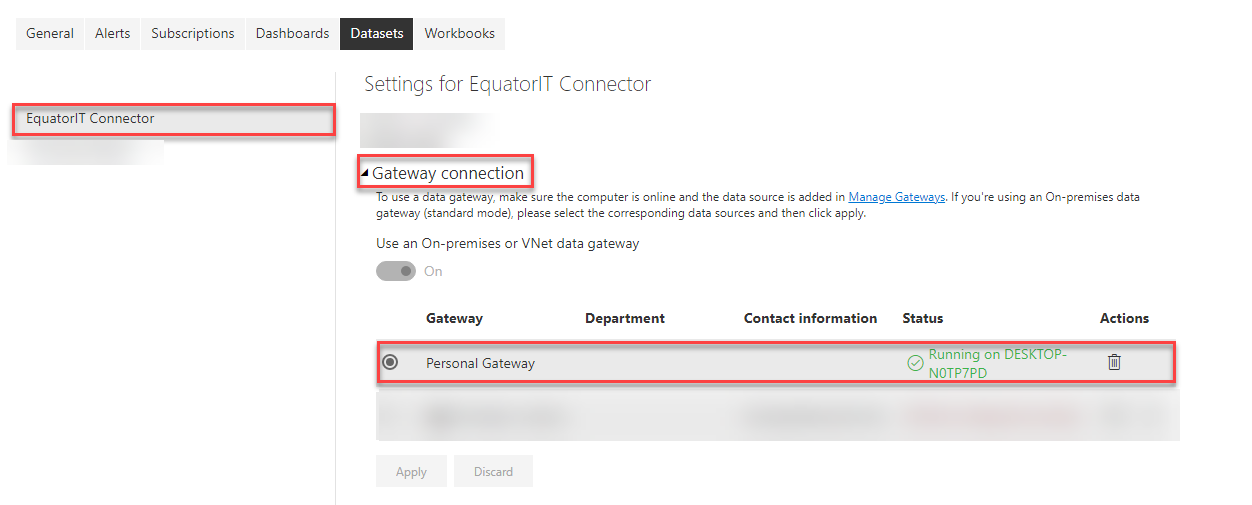Viewport: 1252px width, 505px height.
Task: Select EquatorIT Connector in the dataset list
Action: 91,118
